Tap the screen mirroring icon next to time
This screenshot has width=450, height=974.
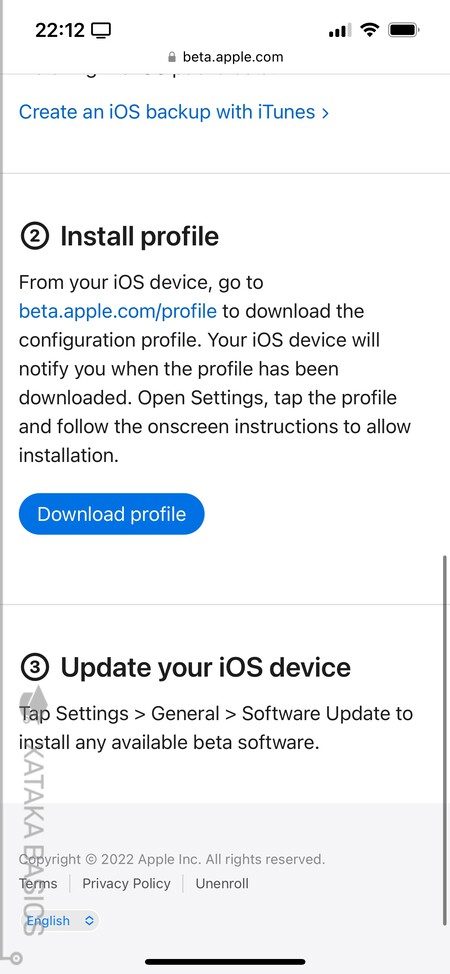[x=101, y=30]
